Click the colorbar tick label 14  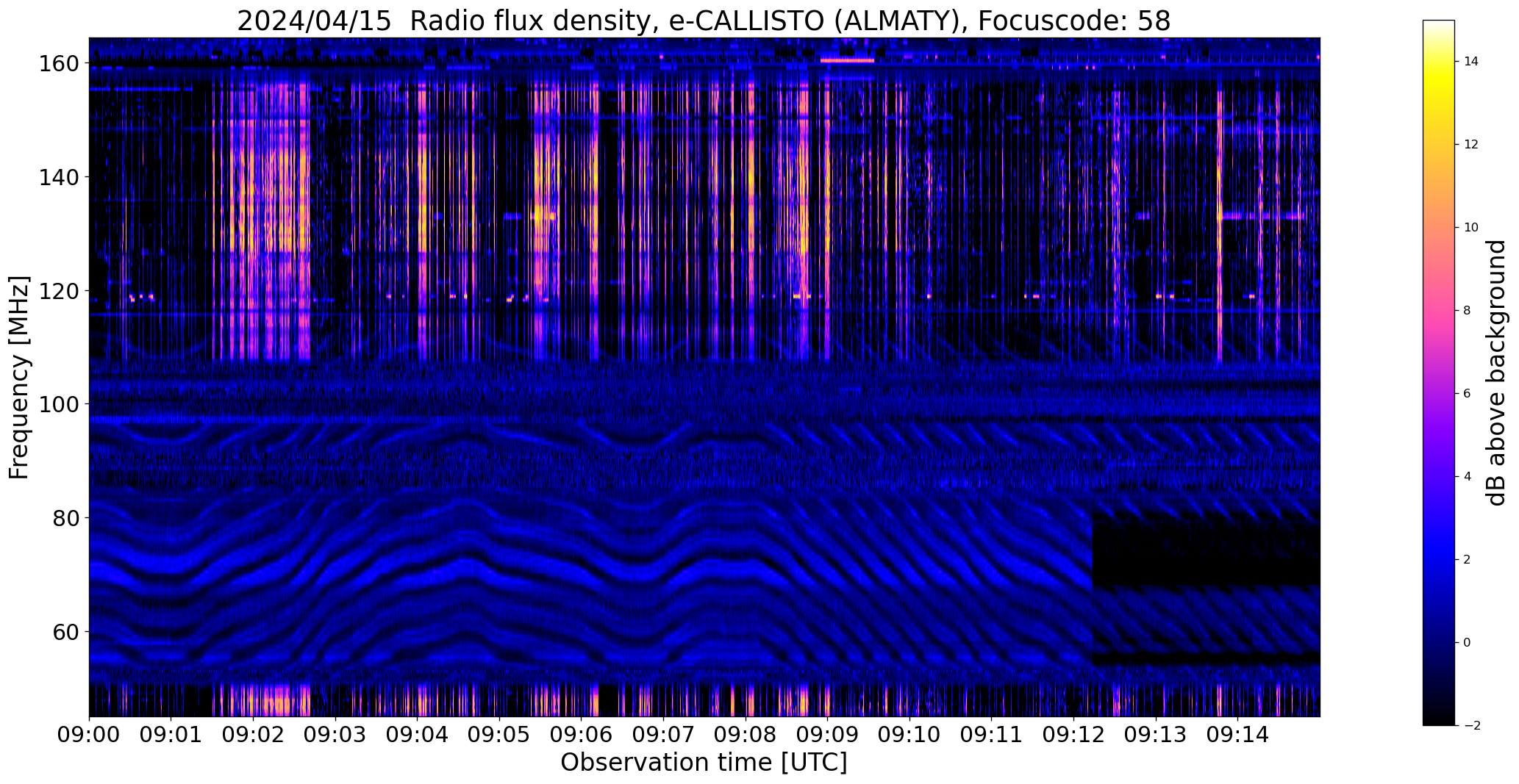coord(1471,62)
